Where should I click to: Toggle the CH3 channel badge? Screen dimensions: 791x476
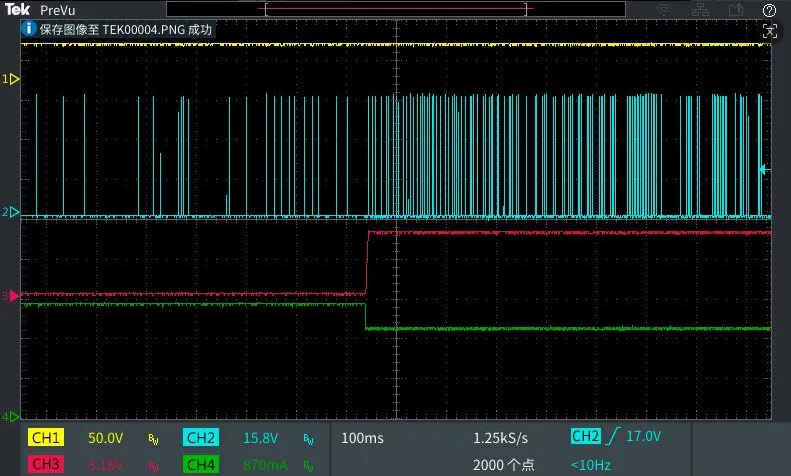[45, 464]
